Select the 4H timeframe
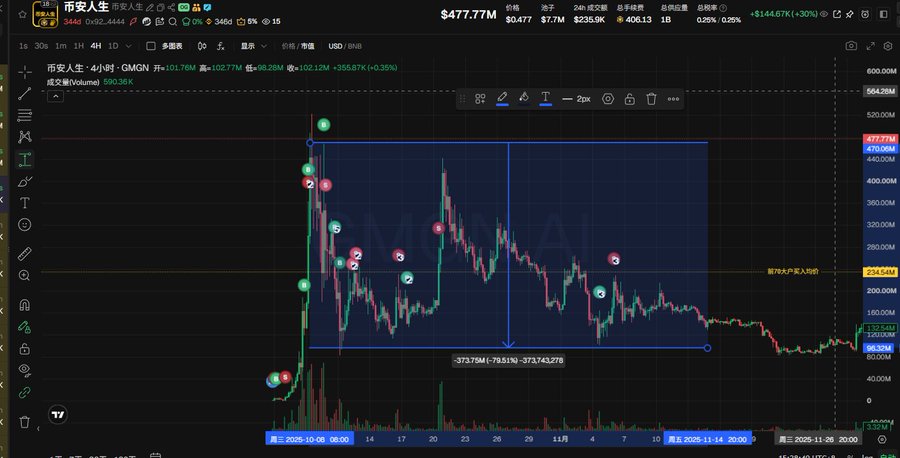This screenshot has width=900, height=458. 96,46
